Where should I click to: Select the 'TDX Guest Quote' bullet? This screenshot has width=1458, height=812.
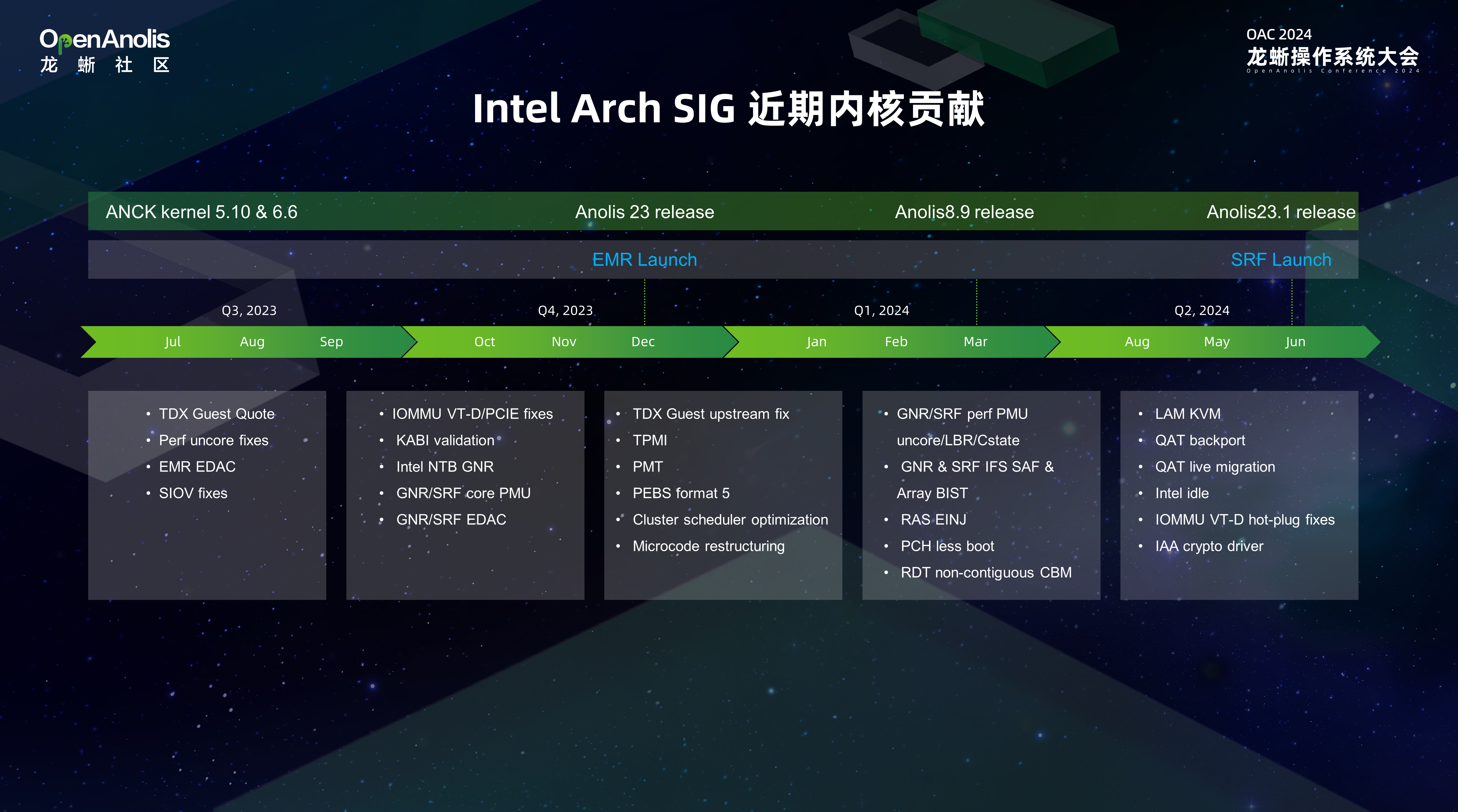point(217,414)
